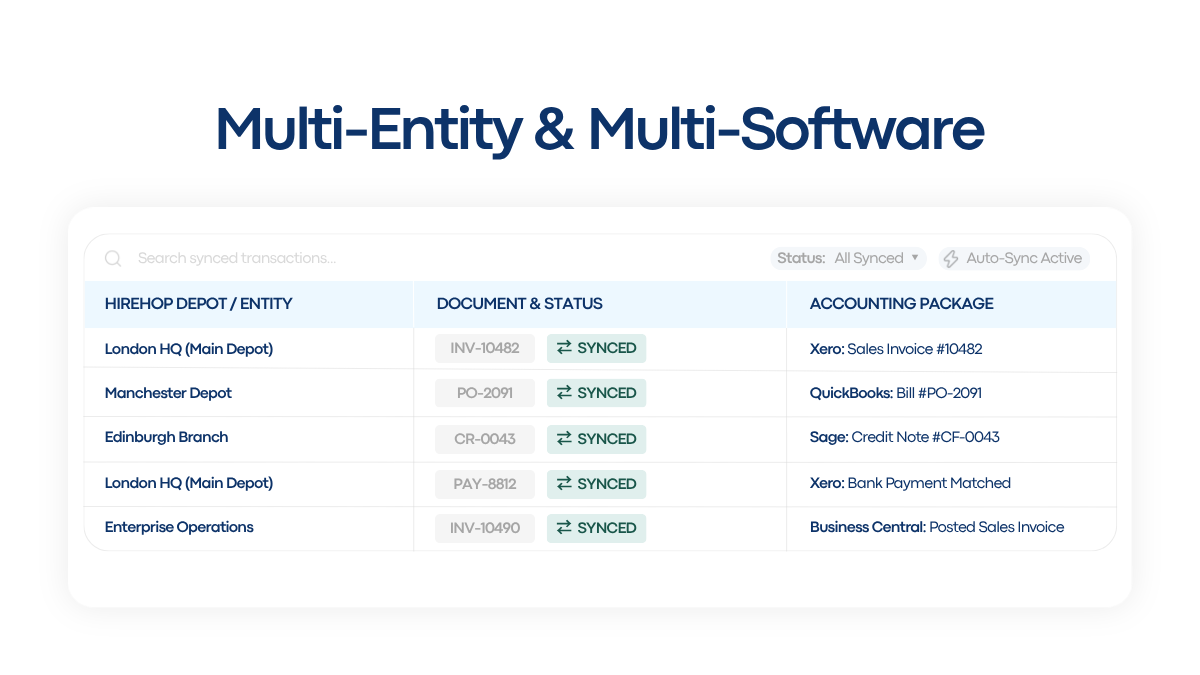Open the Status: All Synced dropdown
The height and width of the screenshot is (675, 1200).
click(x=850, y=258)
